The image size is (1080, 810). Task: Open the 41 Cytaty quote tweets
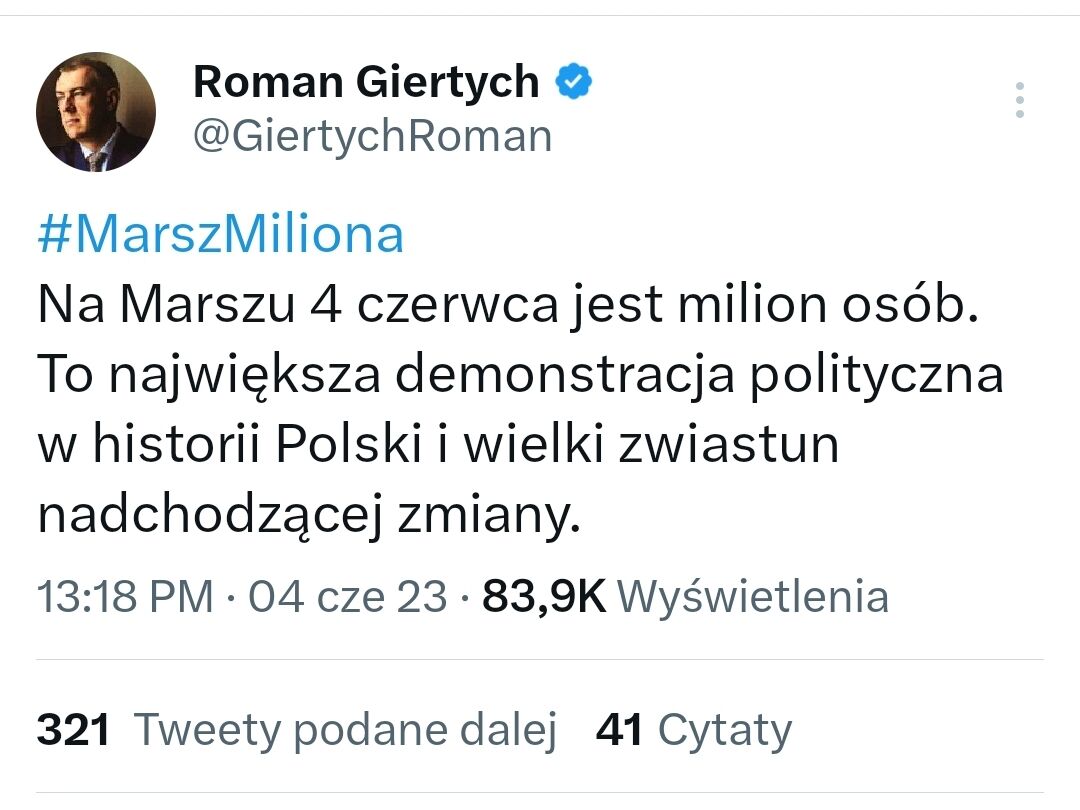(x=693, y=730)
